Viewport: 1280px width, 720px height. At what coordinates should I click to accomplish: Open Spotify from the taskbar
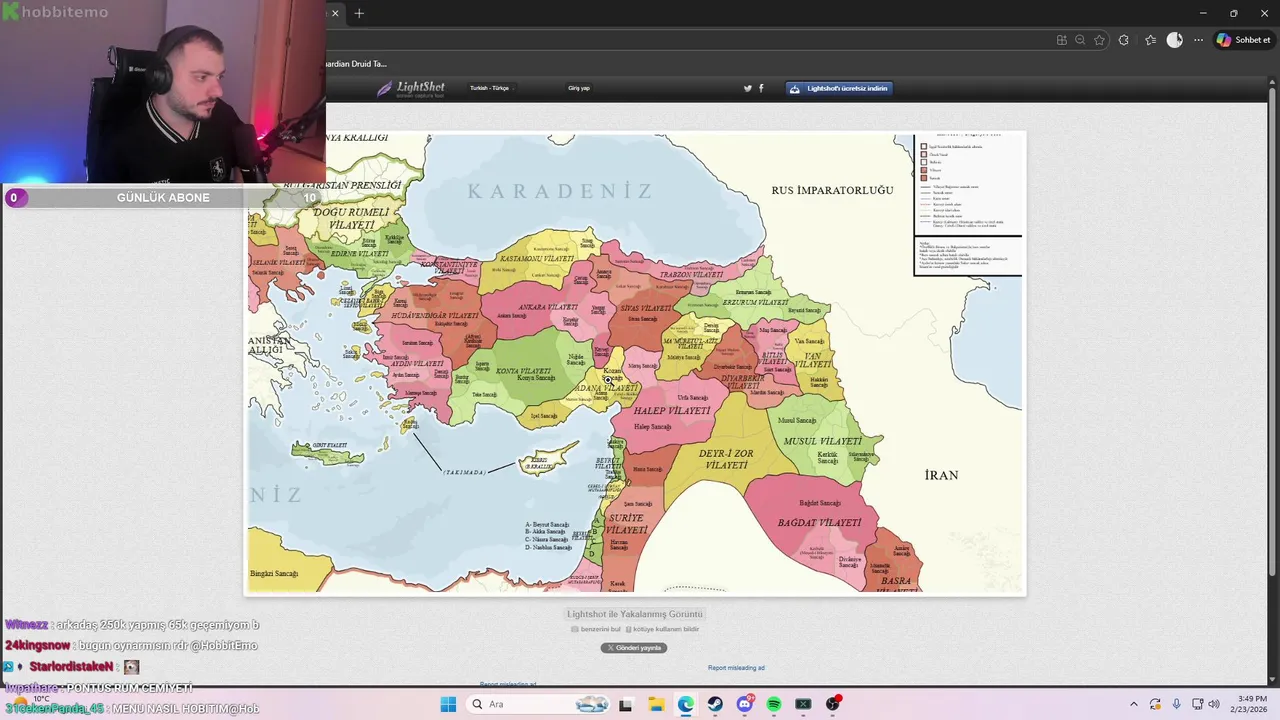(x=774, y=704)
